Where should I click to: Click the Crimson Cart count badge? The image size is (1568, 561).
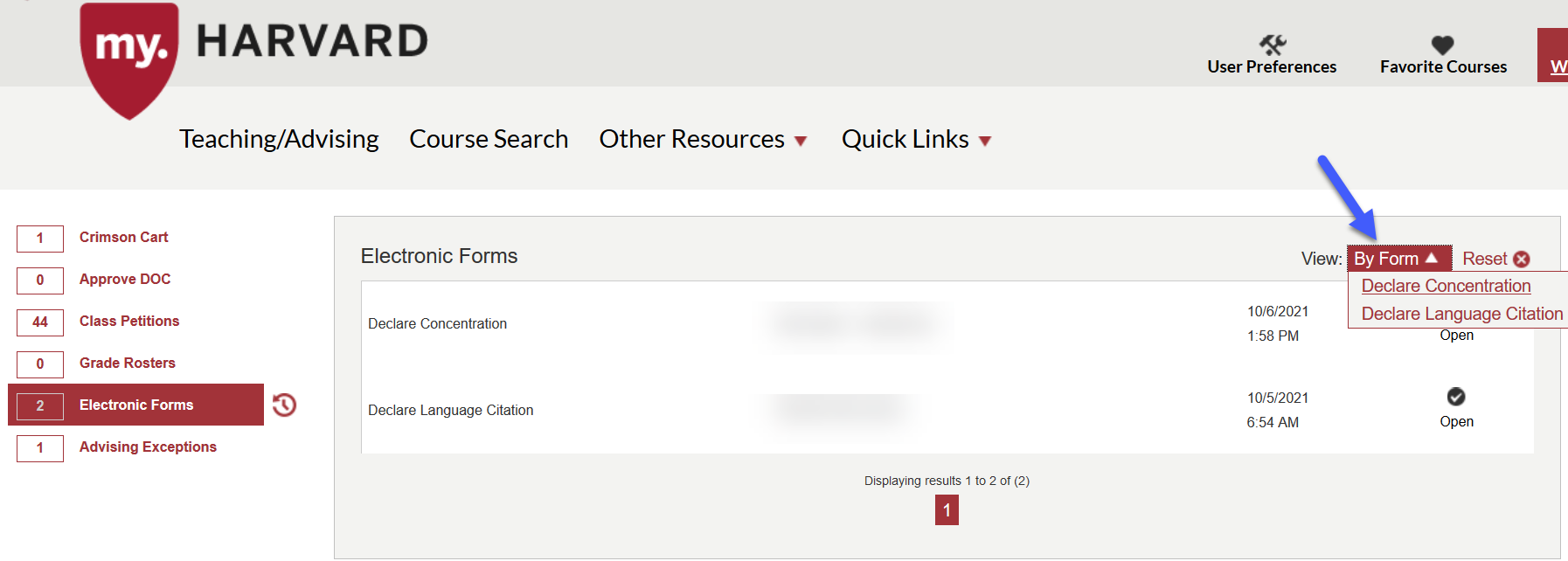click(40, 238)
